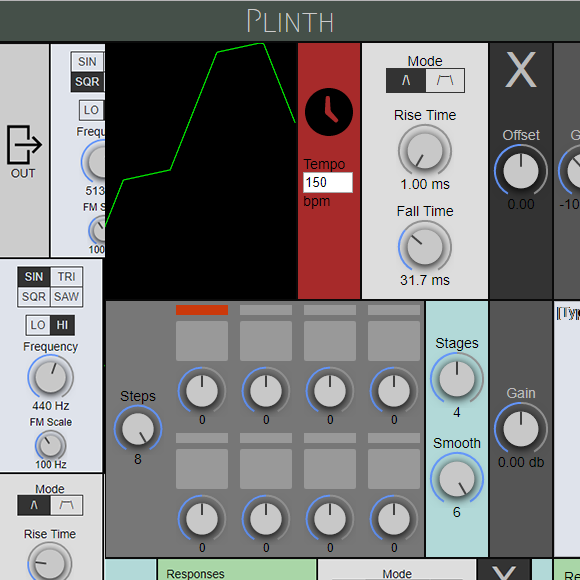Image resolution: width=580 pixels, height=580 pixels.
Task: Click the Tempo bpm input field
Action: point(328,182)
